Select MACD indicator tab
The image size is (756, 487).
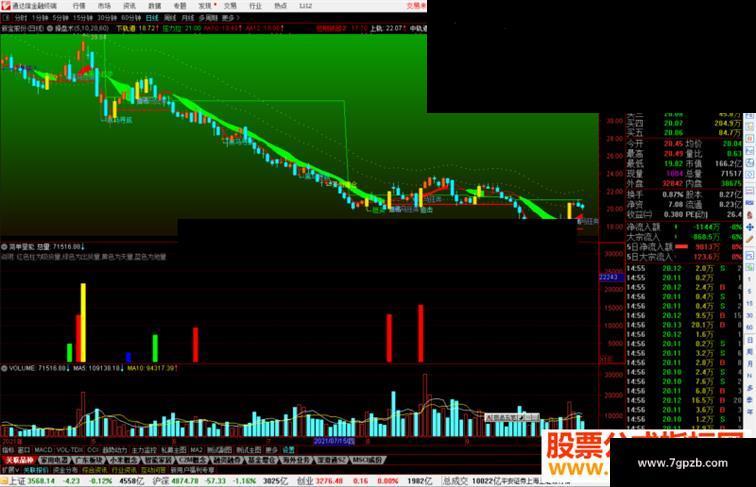pyautogui.click(x=43, y=449)
